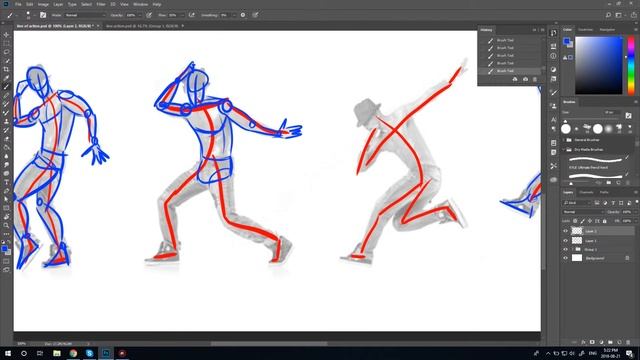Pick a color in the blue color field

point(599,65)
